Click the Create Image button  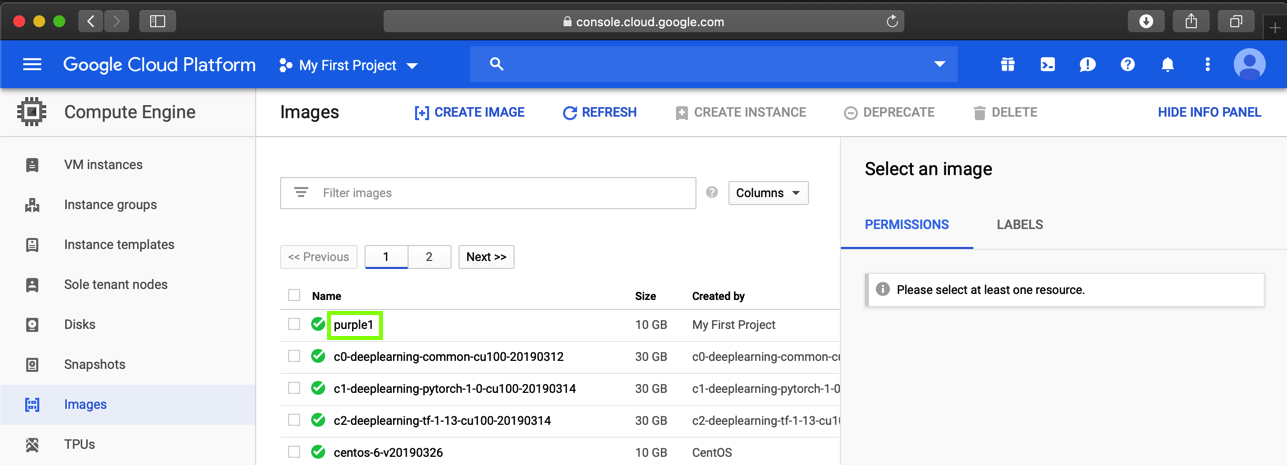[469, 113]
